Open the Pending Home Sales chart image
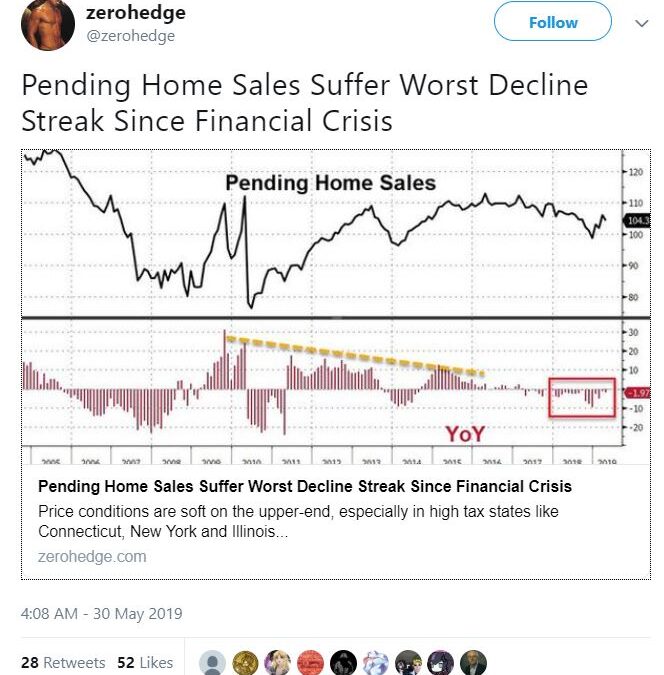Viewport: 664px width, 675px height. click(x=336, y=307)
